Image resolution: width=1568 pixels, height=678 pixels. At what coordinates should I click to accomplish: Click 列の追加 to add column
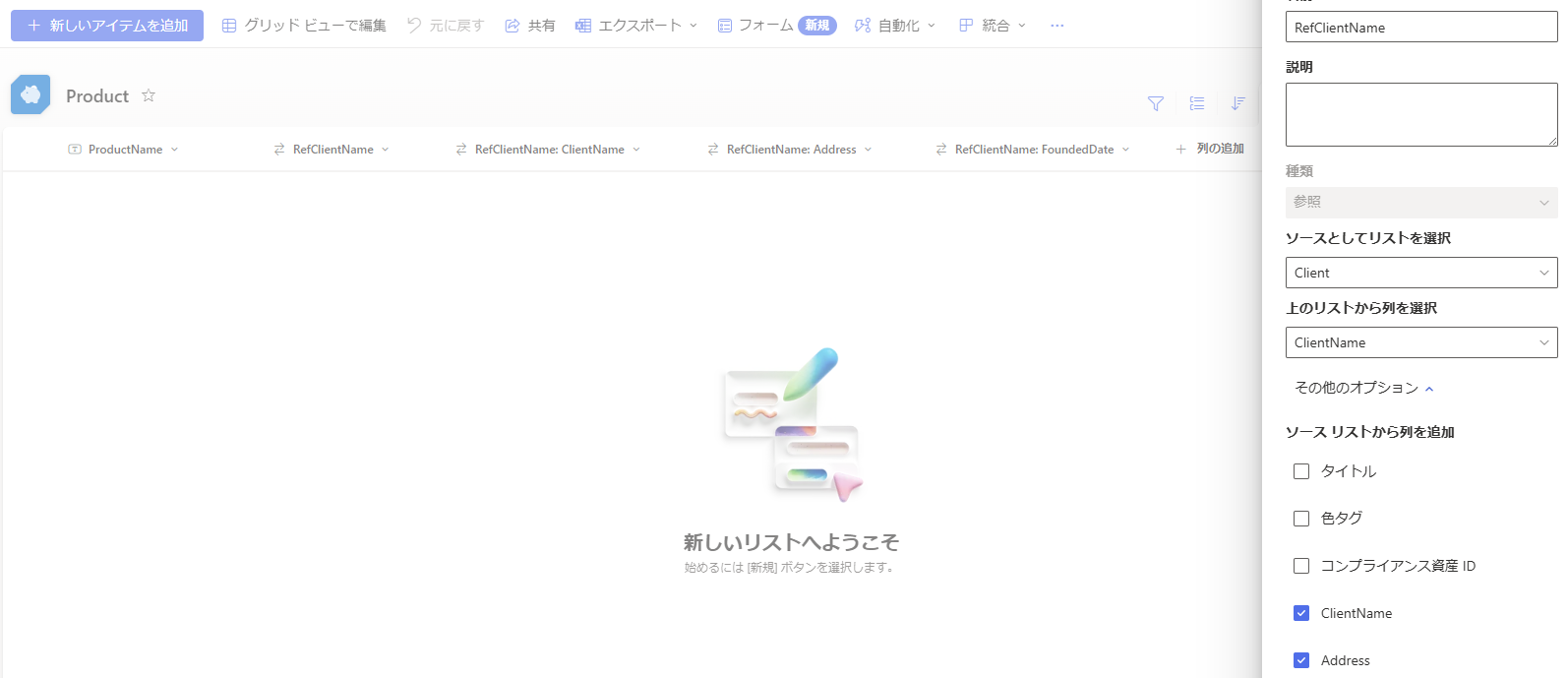pos(1210,149)
